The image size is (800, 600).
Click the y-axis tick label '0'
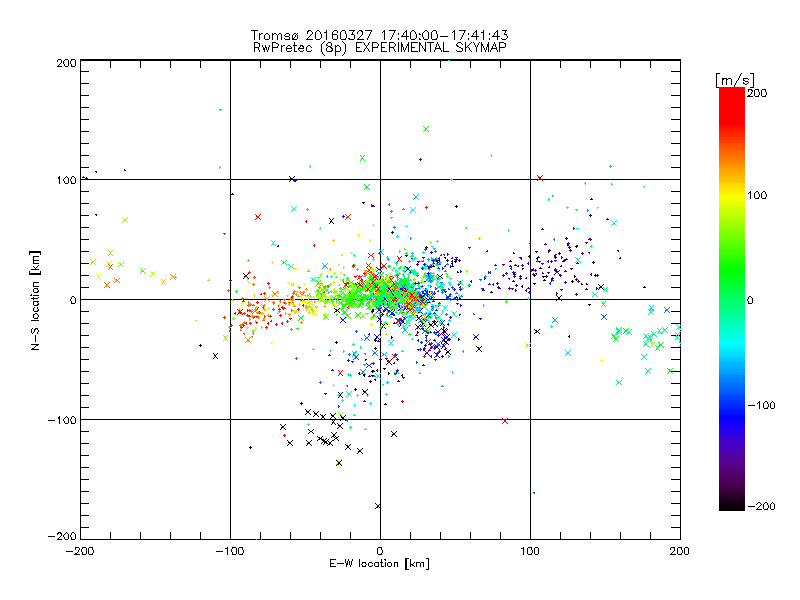(x=72, y=300)
